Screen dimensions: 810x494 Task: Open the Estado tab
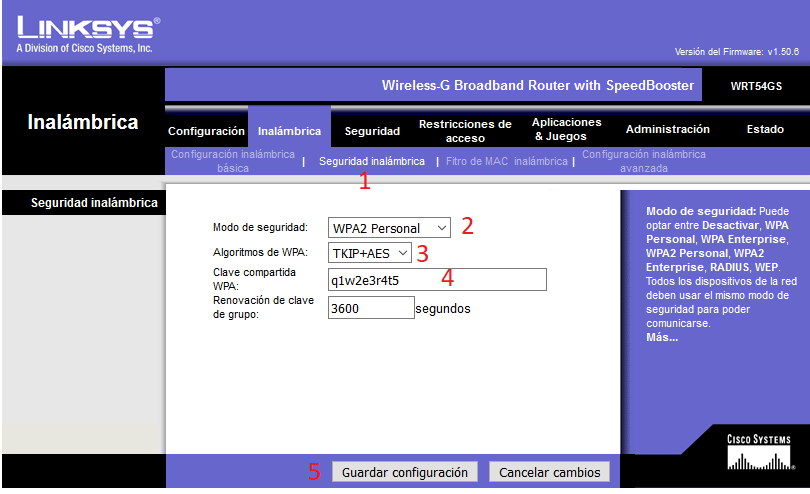(x=765, y=129)
